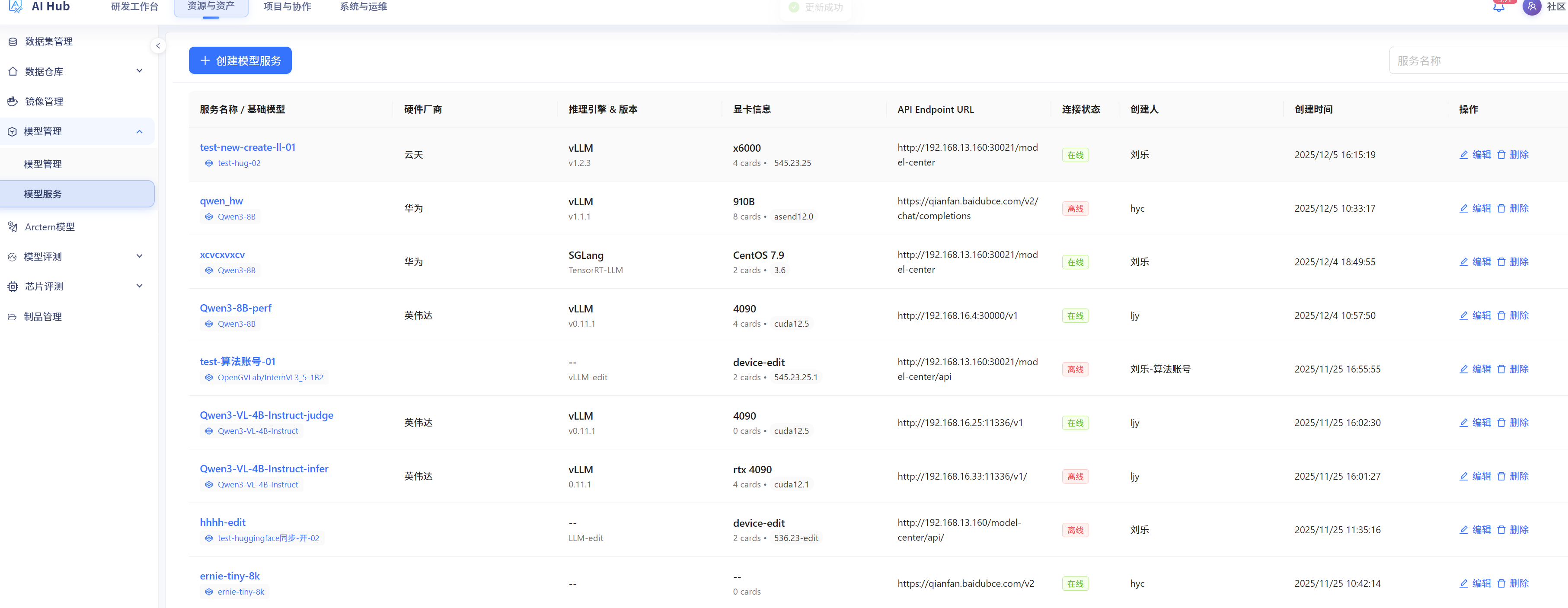Click delete trash icon for xcvcxvxcv

[x=1501, y=262]
